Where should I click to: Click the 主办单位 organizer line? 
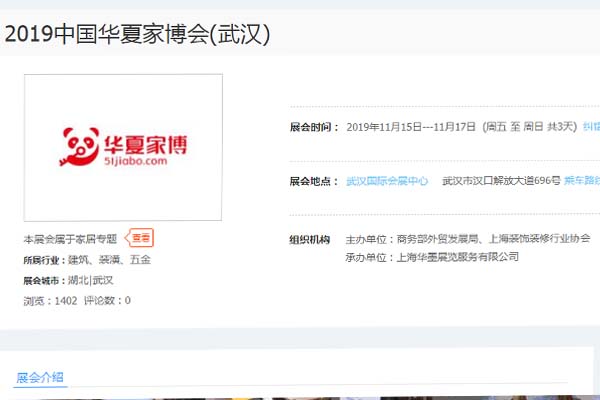[x=468, y=239]
